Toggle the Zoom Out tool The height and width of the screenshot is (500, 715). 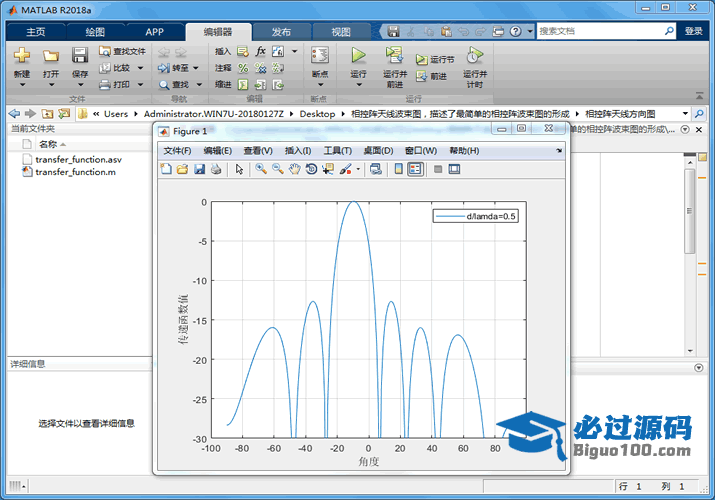(x=278, y=169)
